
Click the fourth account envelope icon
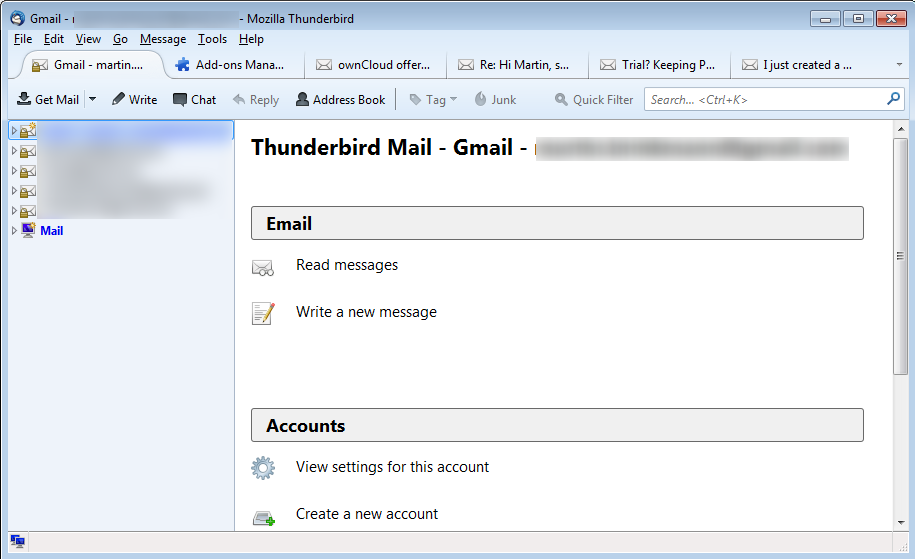point(28,191)
